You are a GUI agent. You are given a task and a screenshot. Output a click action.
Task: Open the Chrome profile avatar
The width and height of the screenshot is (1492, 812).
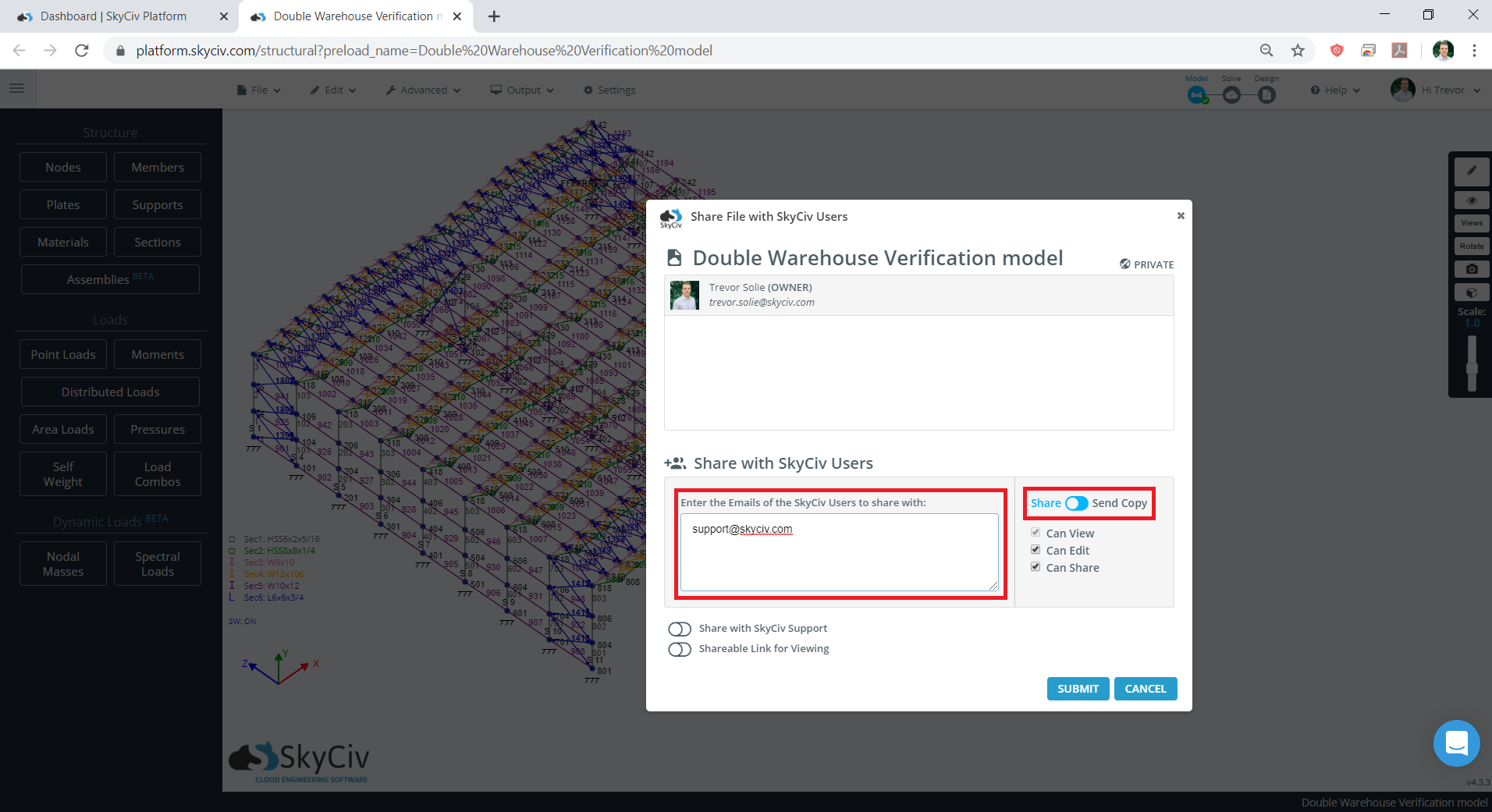(1443, 51)
